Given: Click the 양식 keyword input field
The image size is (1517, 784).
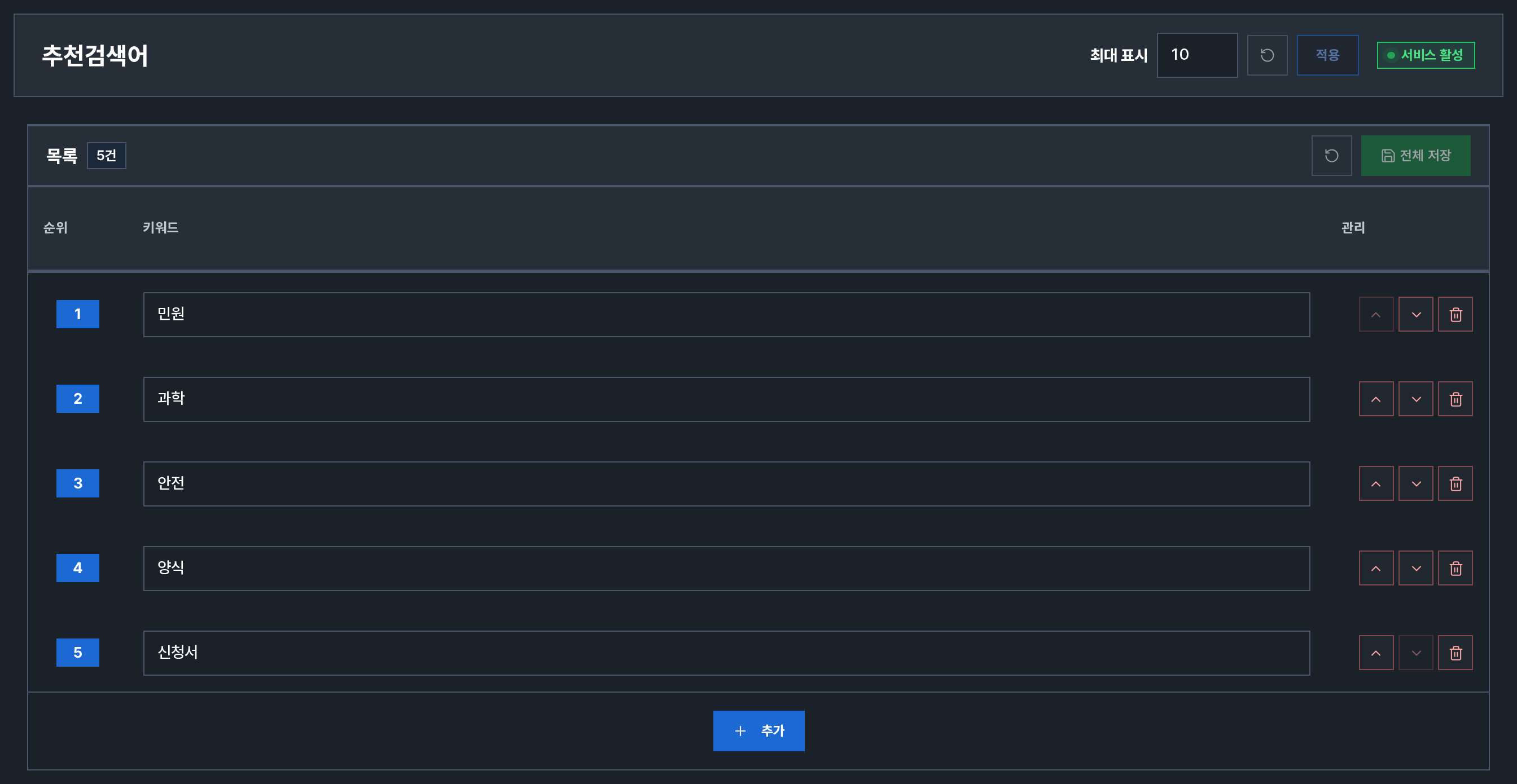Looking at the screenshot, I should [x=726, y=569].
